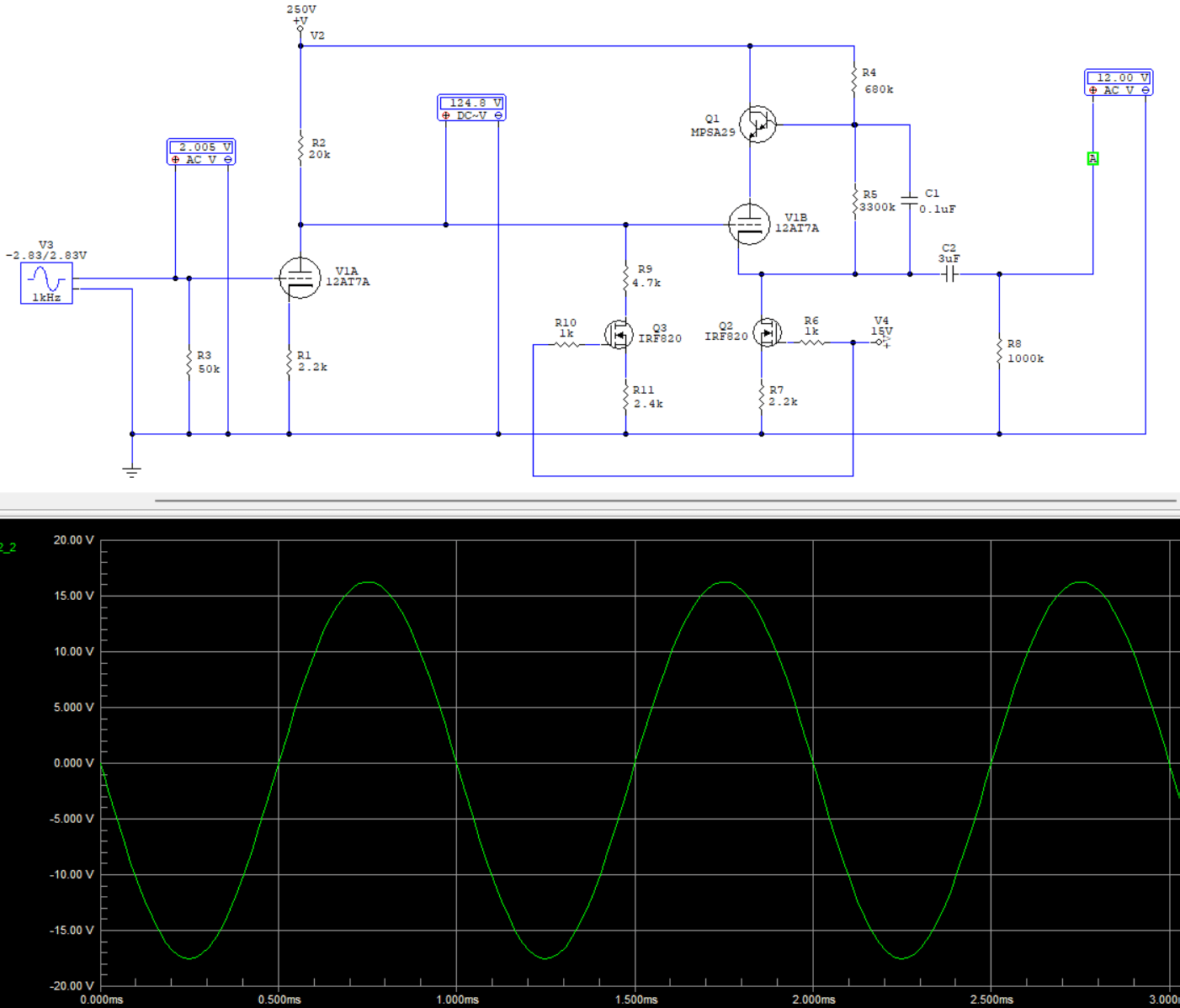Select the Q1 MPSA29 transistor symbol
Screen dimensions: 1180x1008
(757, 125)
